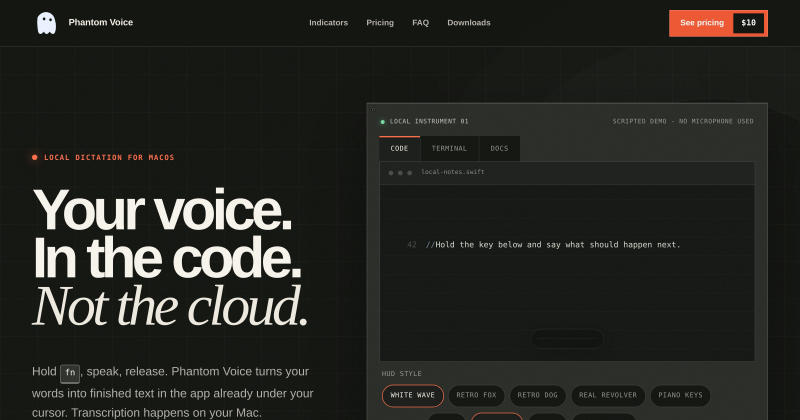
Task: Click the dimmed HUD pill in editor
Action: 567,339
